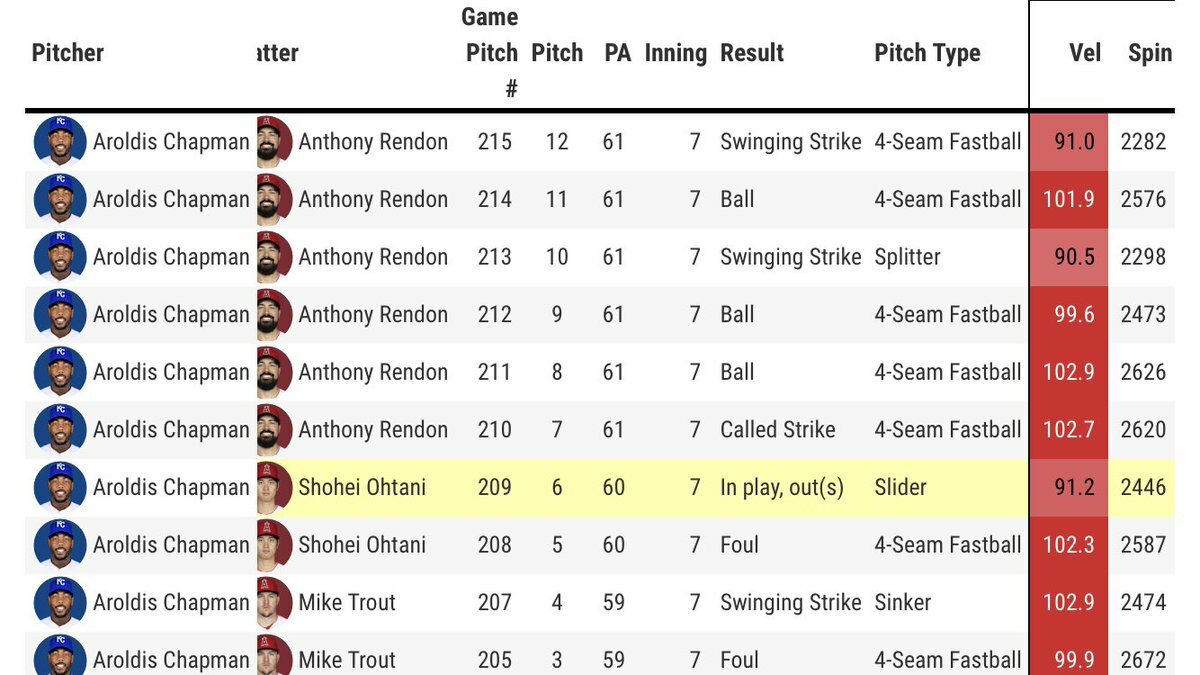The width and height of the screenshot is (1200, 675).
Task: Sort table by Result column header
Action: pos(752,53)
